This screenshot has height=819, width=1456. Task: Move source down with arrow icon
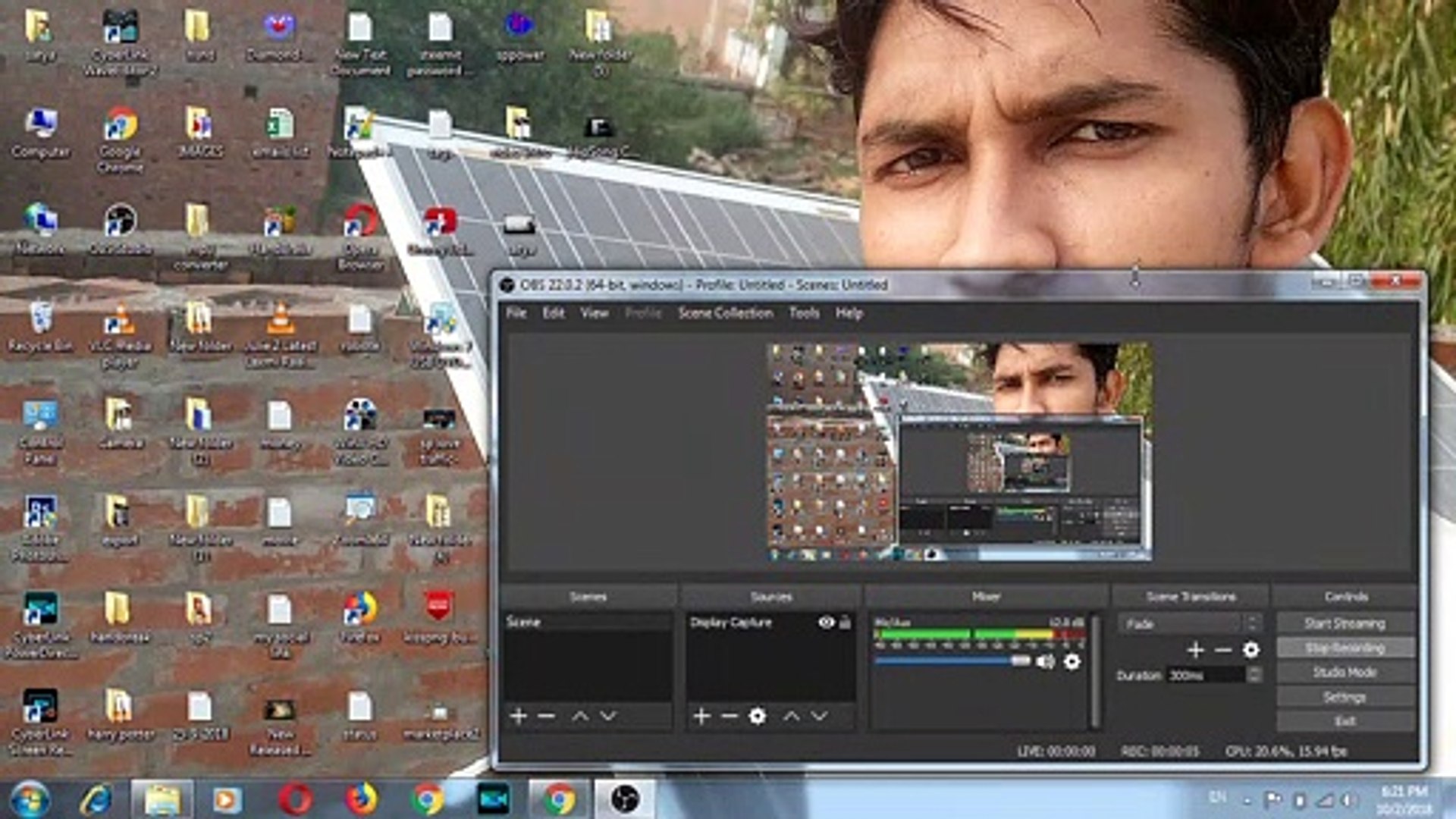(x=819, y=716)
